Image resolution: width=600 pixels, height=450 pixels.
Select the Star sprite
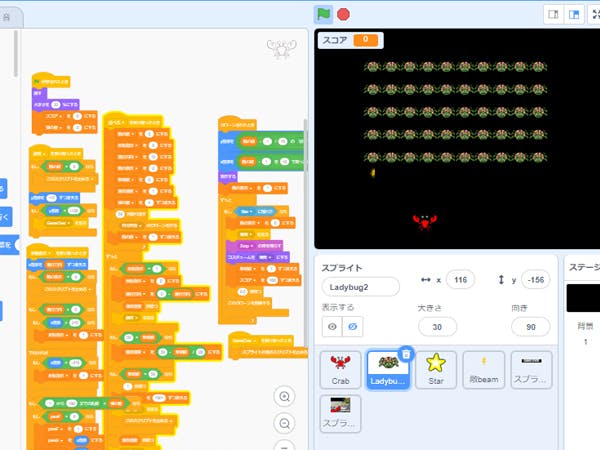point(435,370)
